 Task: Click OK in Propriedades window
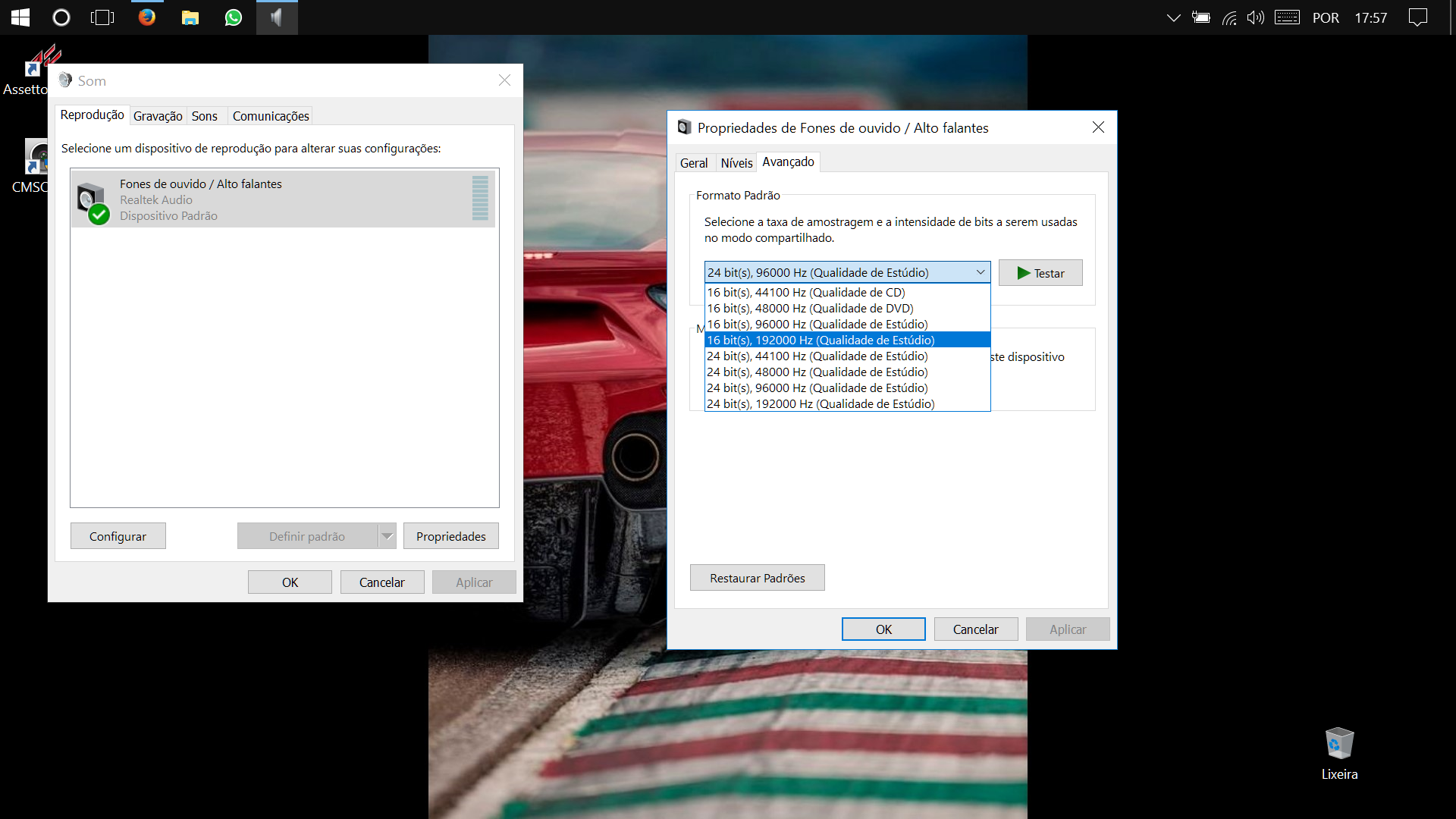coord(883,629)
